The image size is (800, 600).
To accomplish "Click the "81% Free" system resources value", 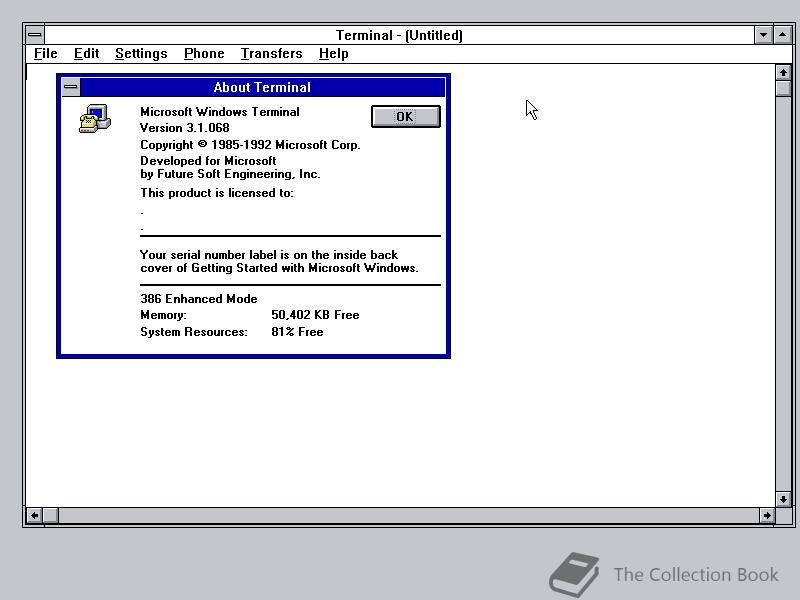I will point(297,332).
